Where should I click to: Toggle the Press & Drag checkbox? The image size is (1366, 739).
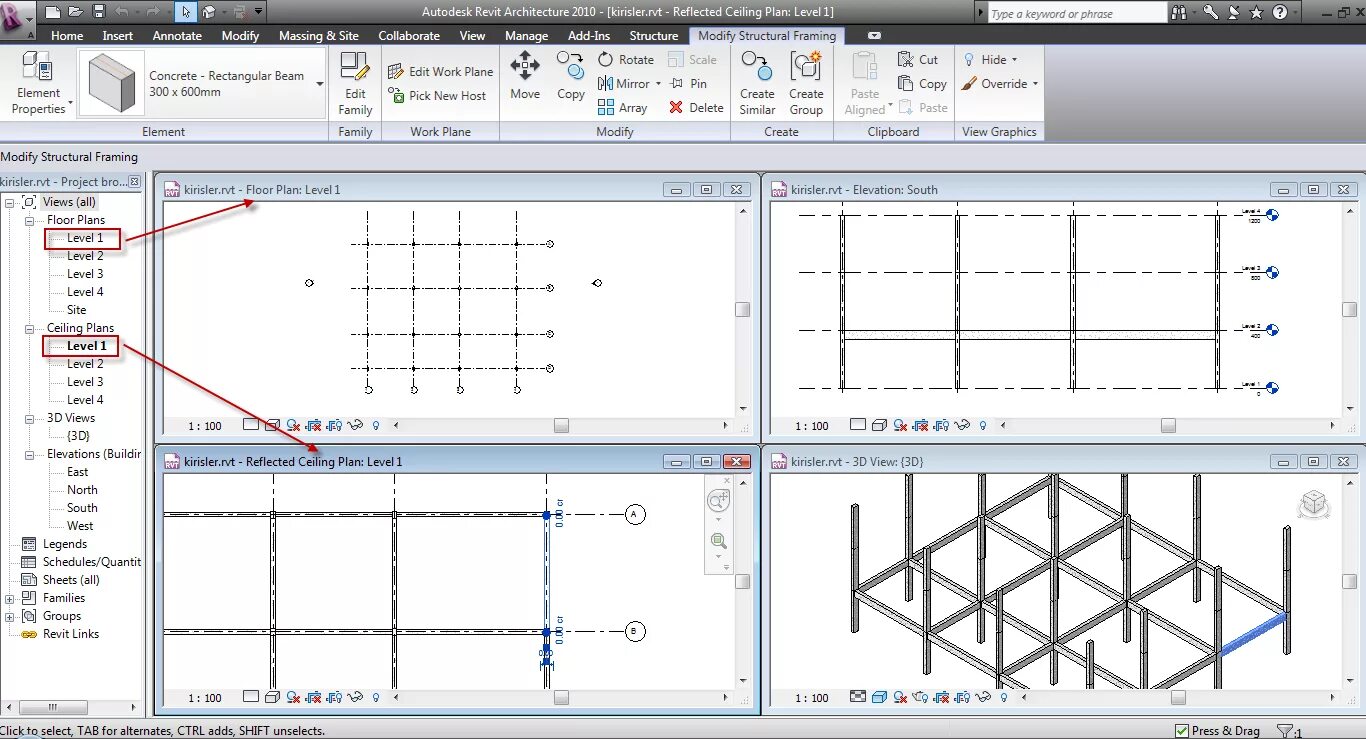(x=1182, y=731)
